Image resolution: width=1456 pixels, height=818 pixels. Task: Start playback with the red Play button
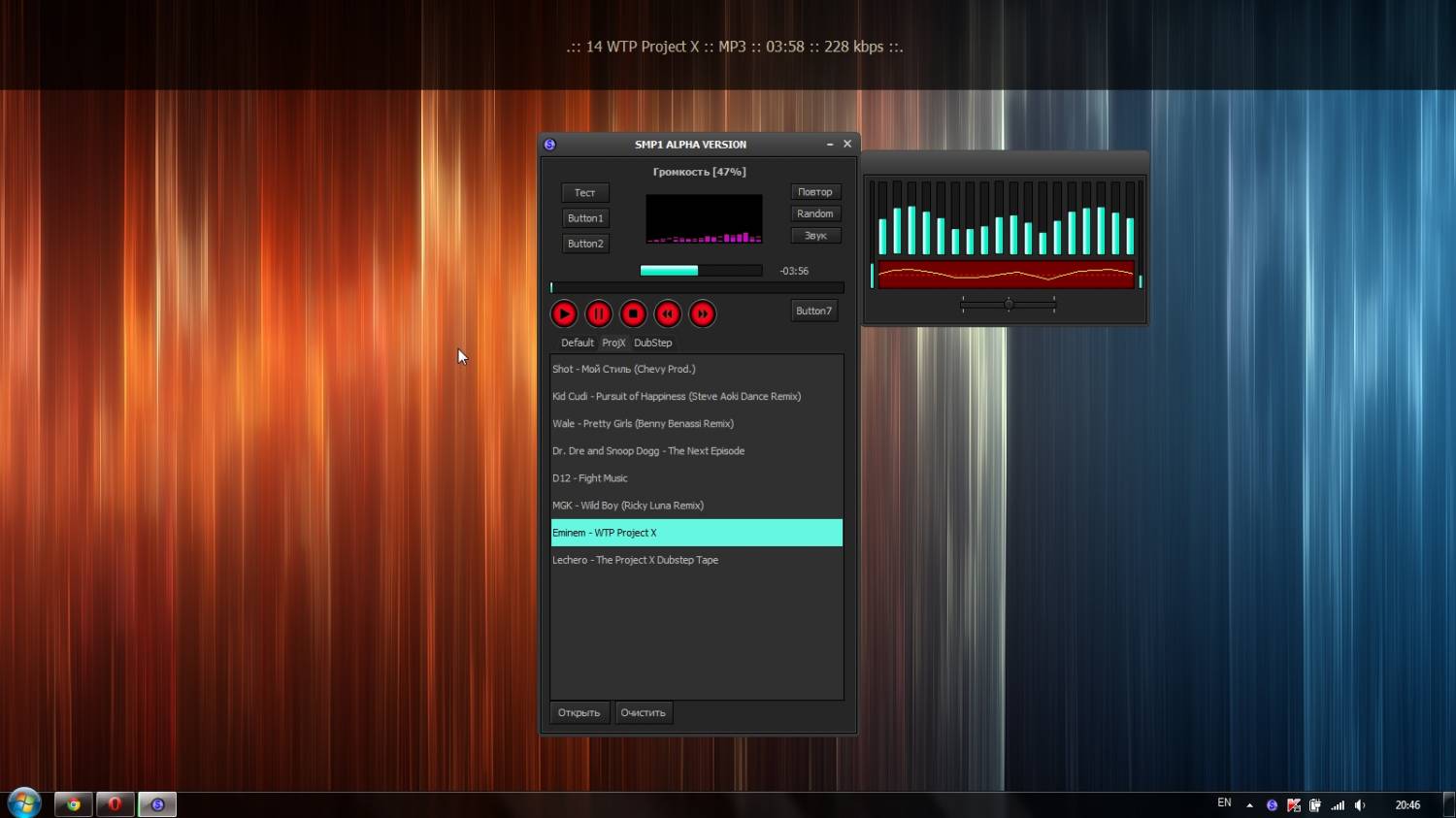[564, 313]
